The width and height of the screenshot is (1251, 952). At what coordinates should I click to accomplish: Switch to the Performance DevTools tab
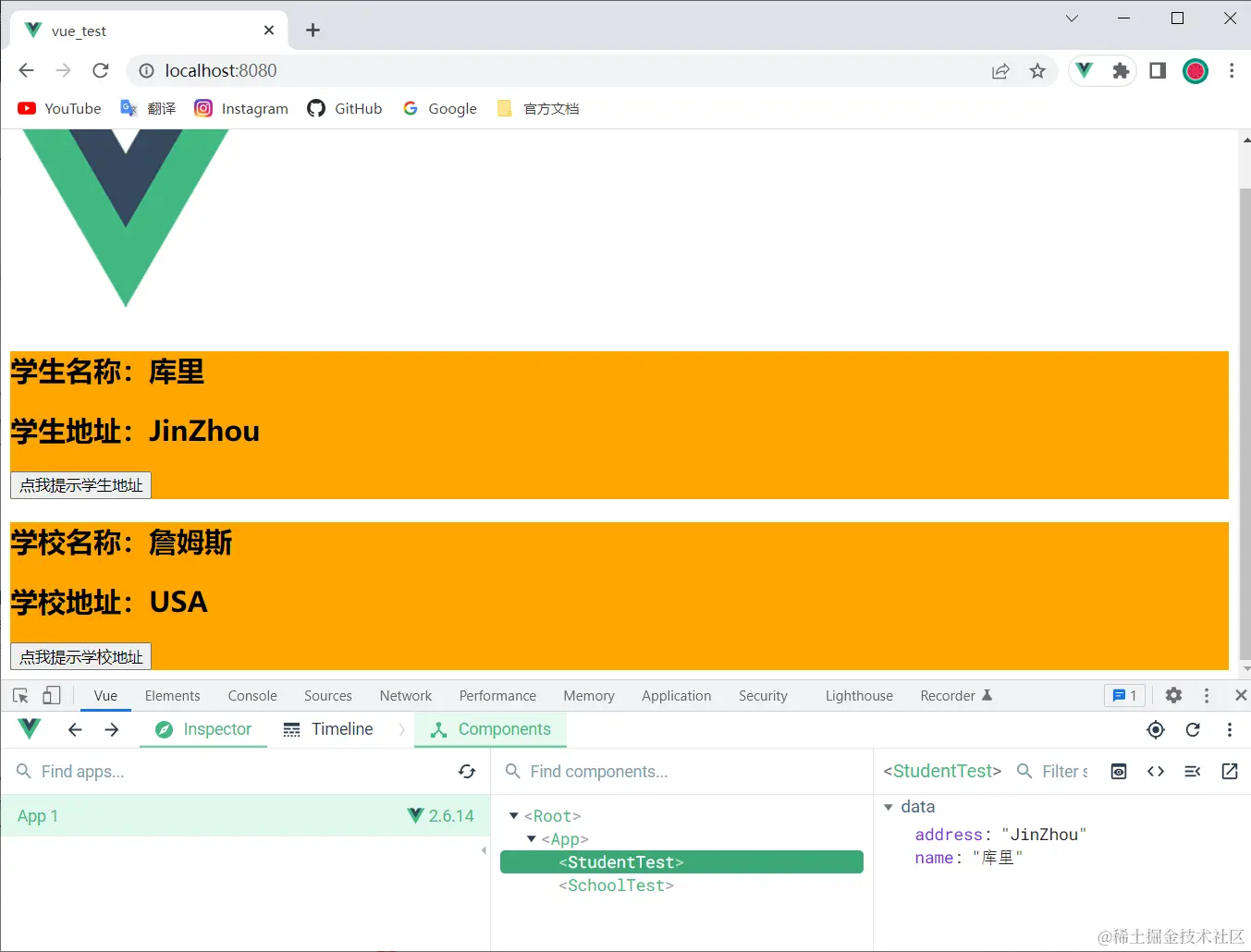(497, 696)
